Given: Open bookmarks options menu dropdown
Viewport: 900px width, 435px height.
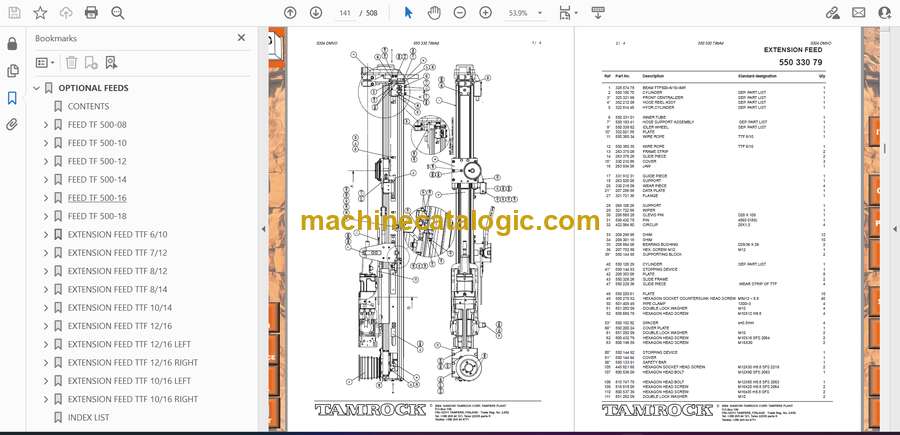Looking at the screenshot, I should [x=45, y=63].
